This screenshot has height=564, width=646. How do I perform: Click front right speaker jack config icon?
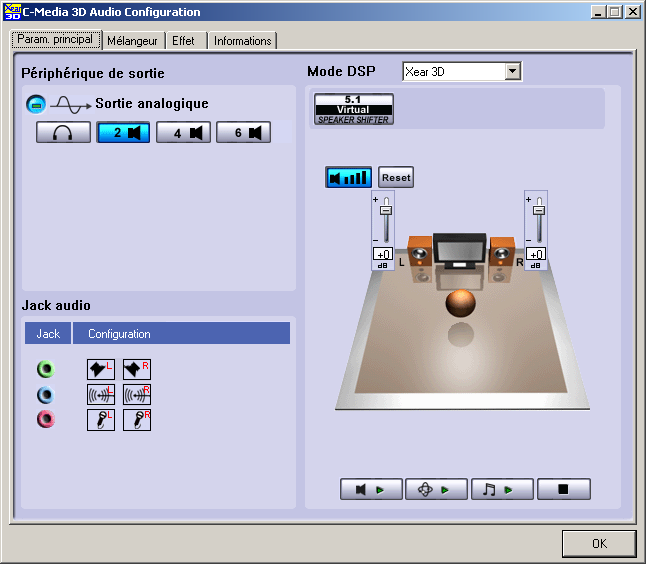[x=137, y=369]
